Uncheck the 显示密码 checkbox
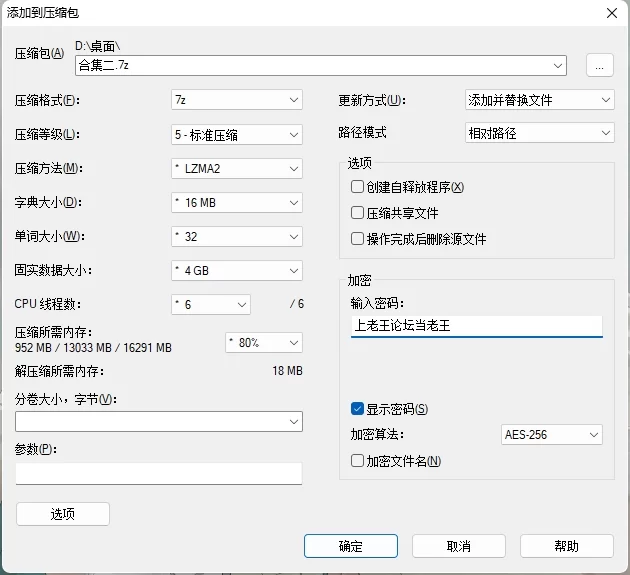The image size is (630, 575). (x=358, y=409)
